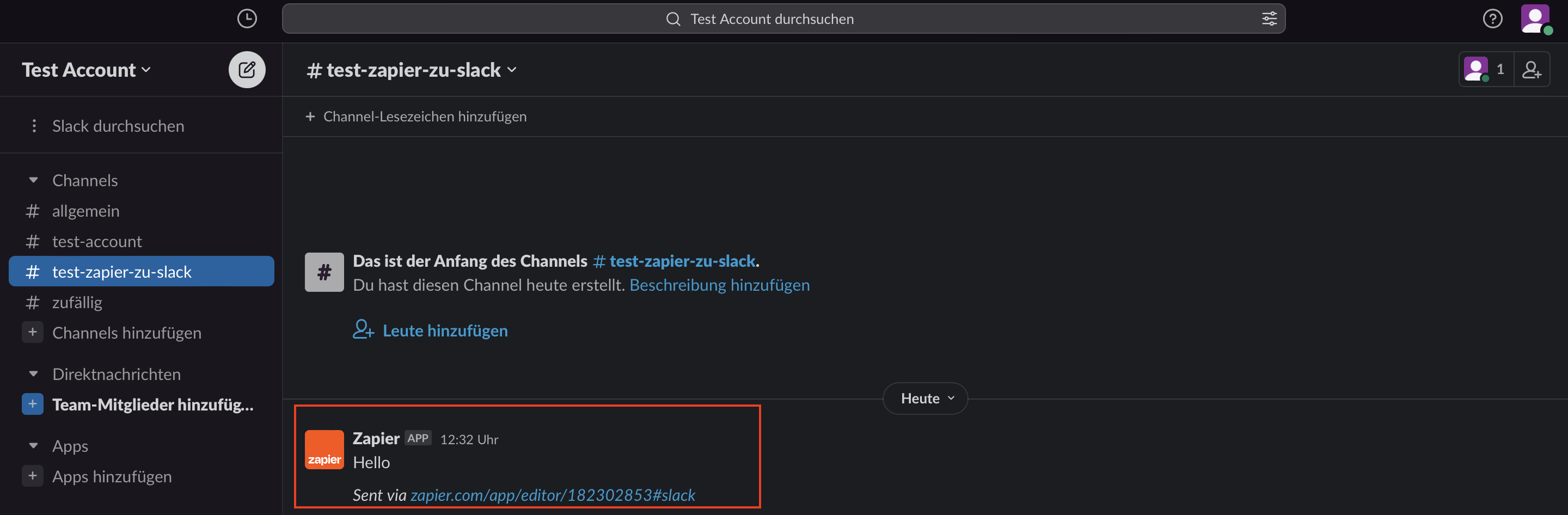The image size is (1568, 515).
Task: Collapse the Channels section
Action: pyautogui.click(x=33, y=180)
